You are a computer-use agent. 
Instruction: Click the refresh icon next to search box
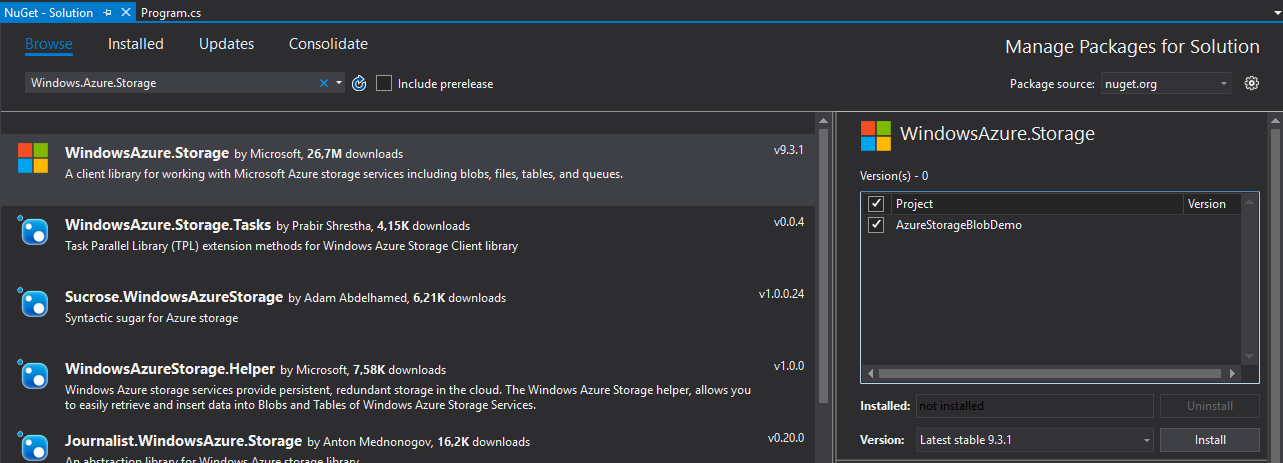360,83
